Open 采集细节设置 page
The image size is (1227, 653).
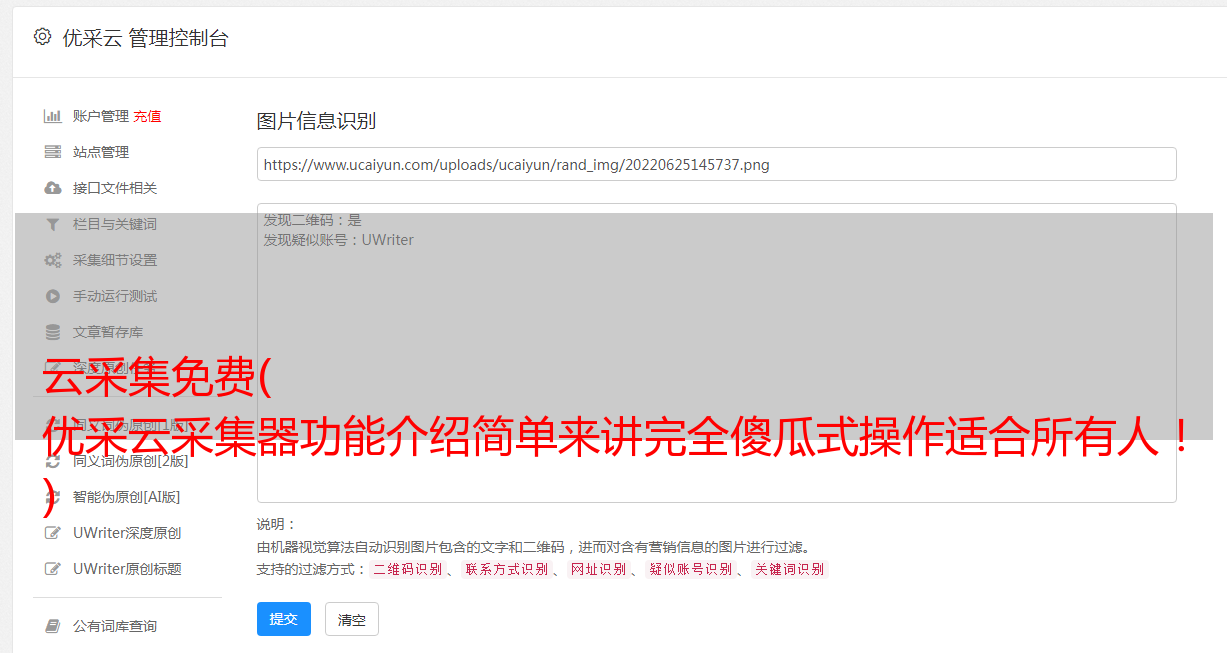115,260
